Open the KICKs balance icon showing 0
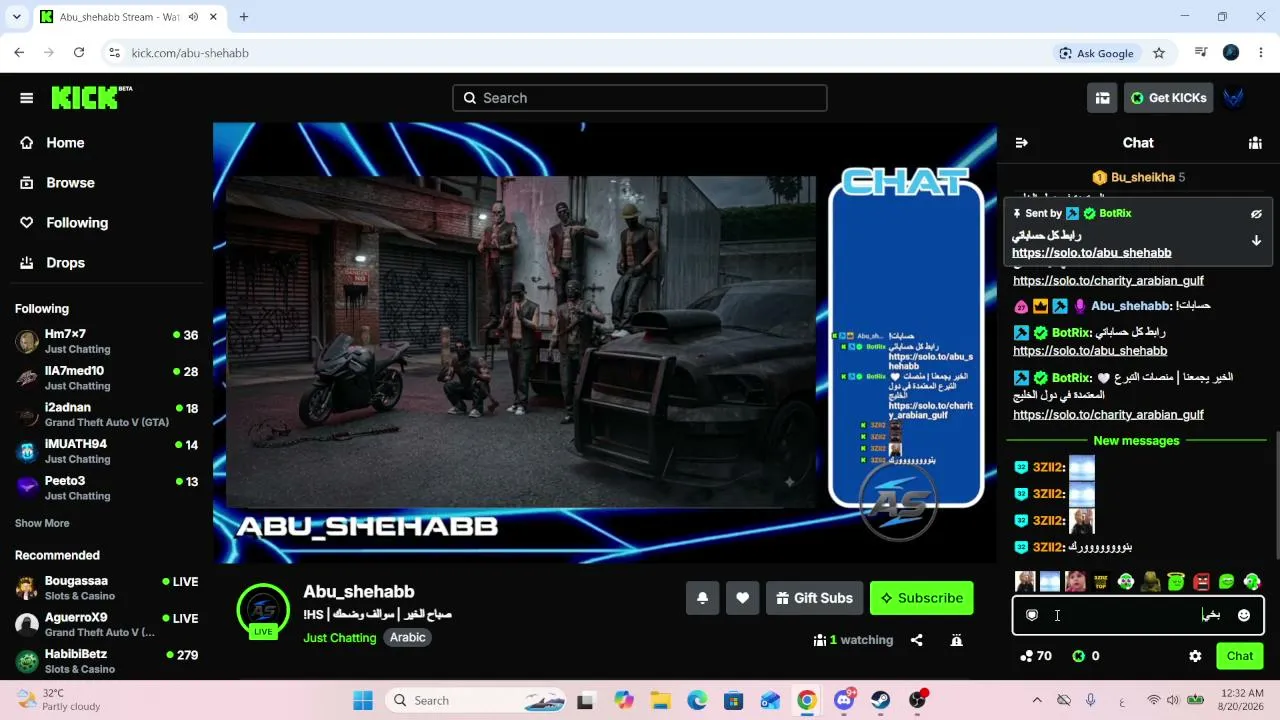 (1086, 656)
